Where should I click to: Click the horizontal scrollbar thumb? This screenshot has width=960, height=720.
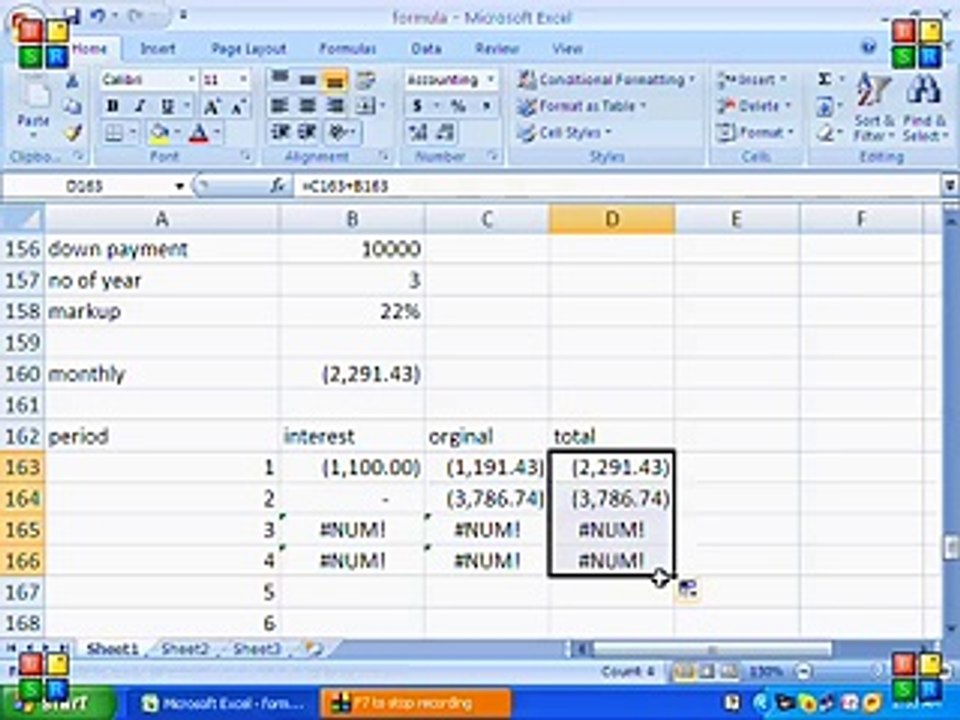point(711,648)
